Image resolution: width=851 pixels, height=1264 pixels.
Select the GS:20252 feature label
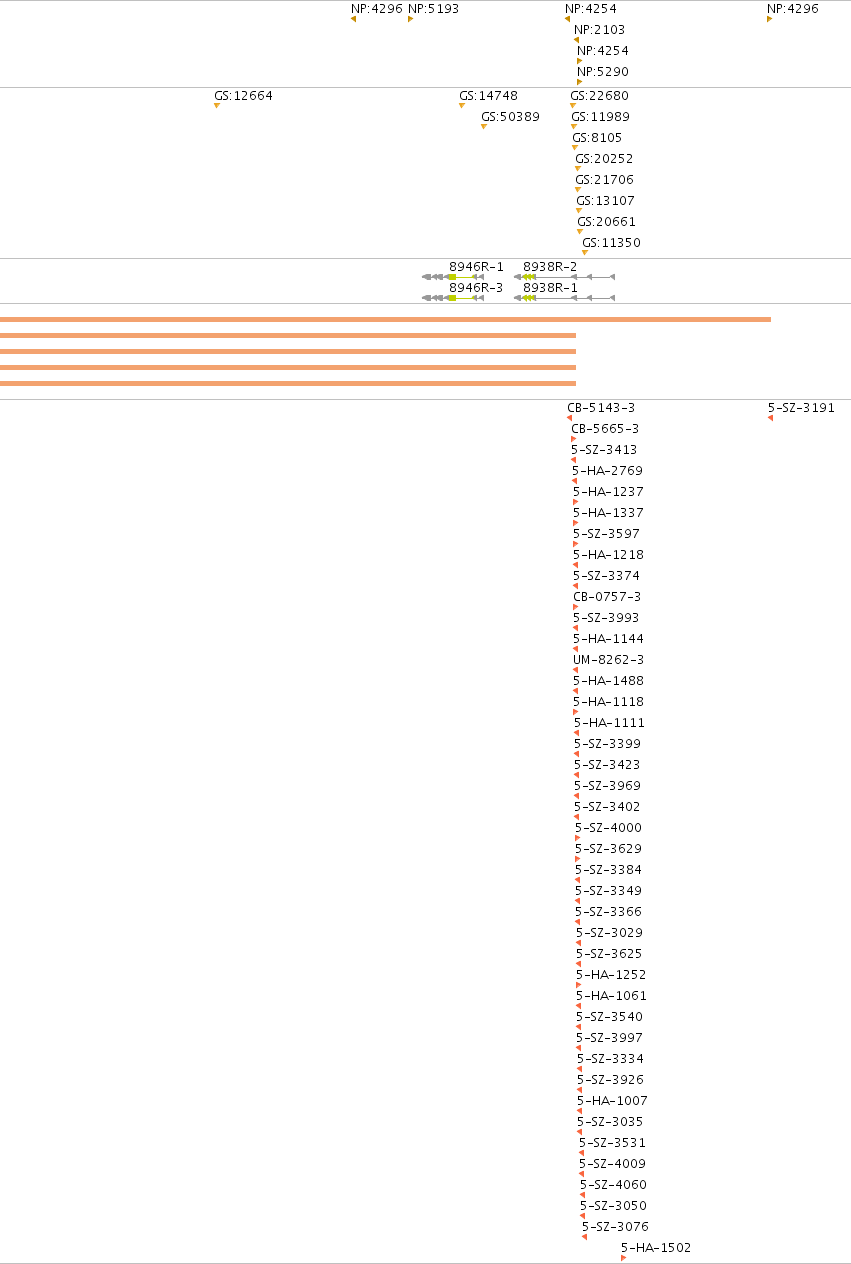click(x=604, y=159)
